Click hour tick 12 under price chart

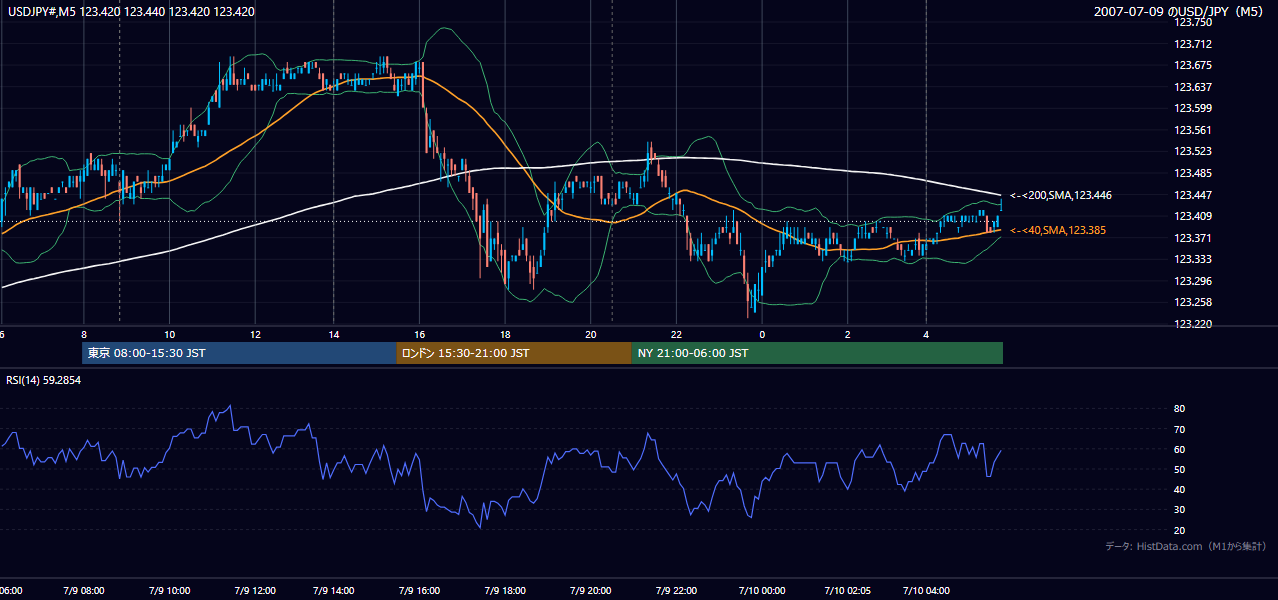tap(255, 335)
